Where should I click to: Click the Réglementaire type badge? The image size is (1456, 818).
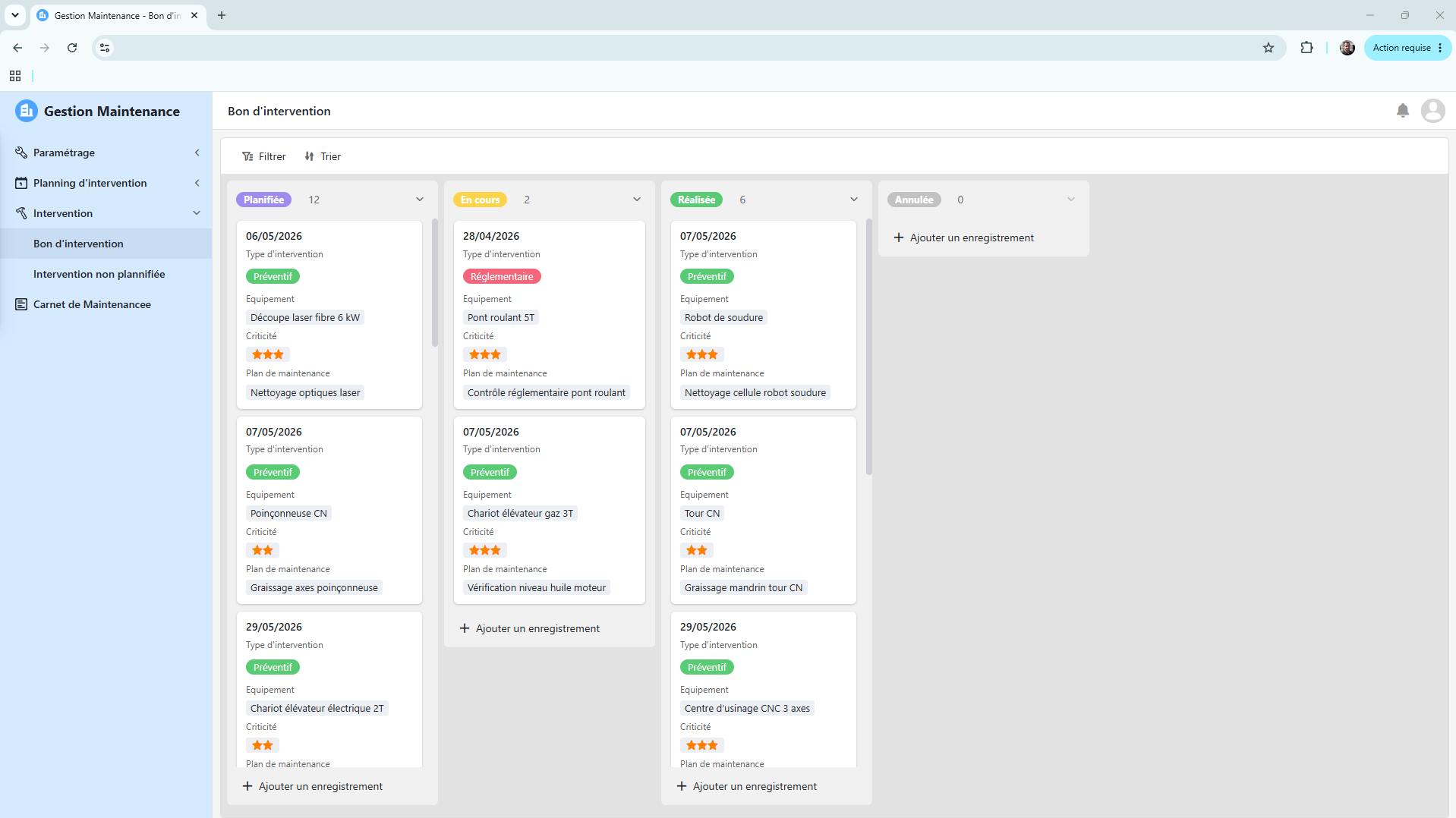coord(502,276)
